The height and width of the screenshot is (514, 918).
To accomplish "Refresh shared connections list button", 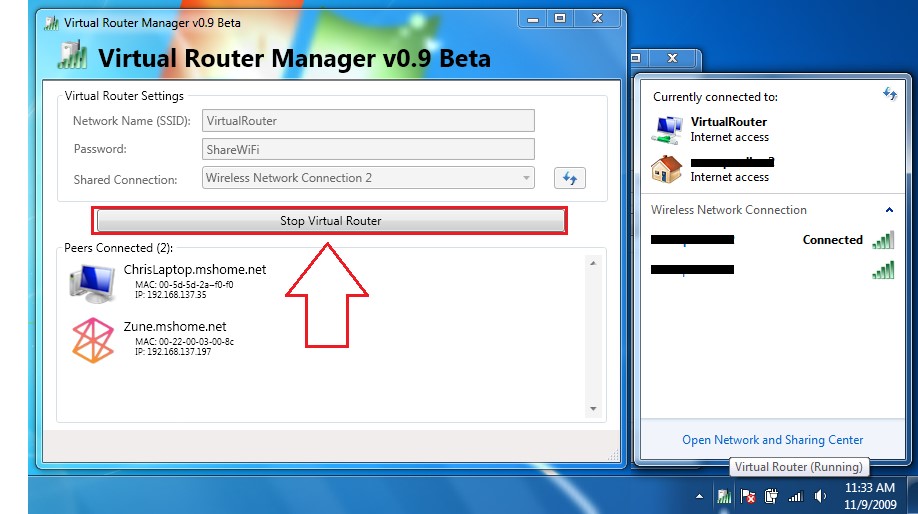I will pyautogui.click(x=570, y=178).
